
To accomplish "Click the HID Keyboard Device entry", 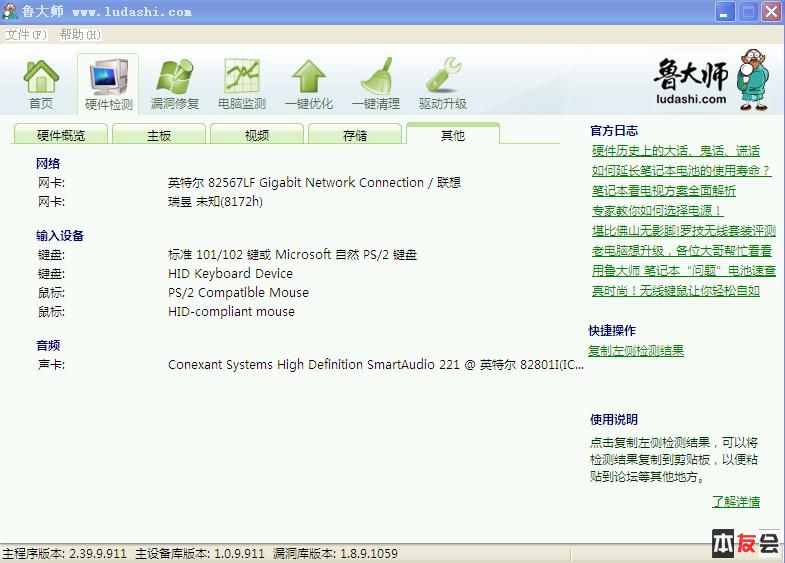I will (x=230, y=274).
